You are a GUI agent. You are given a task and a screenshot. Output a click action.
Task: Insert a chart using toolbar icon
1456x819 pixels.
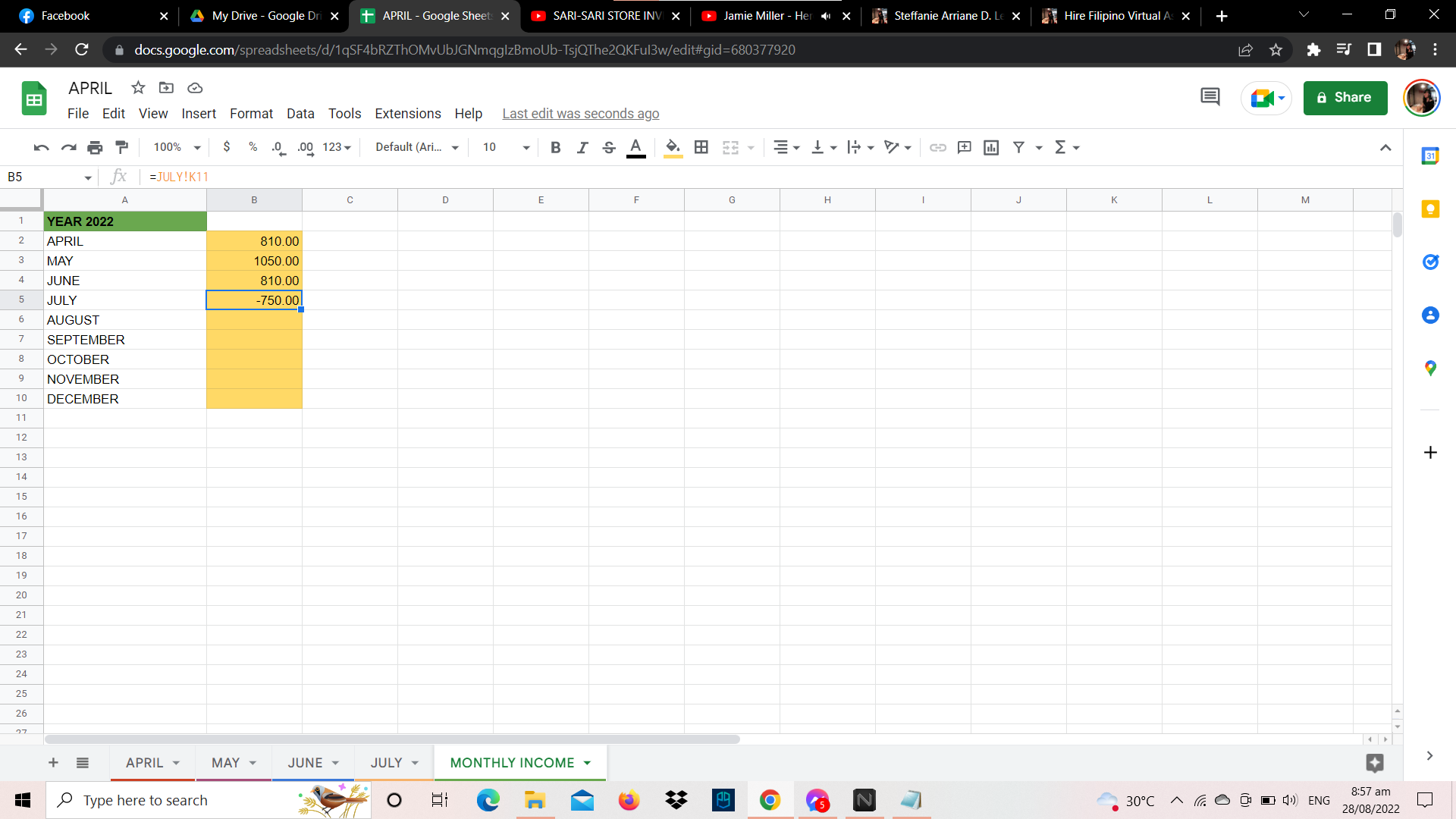[x=991, y=147]
